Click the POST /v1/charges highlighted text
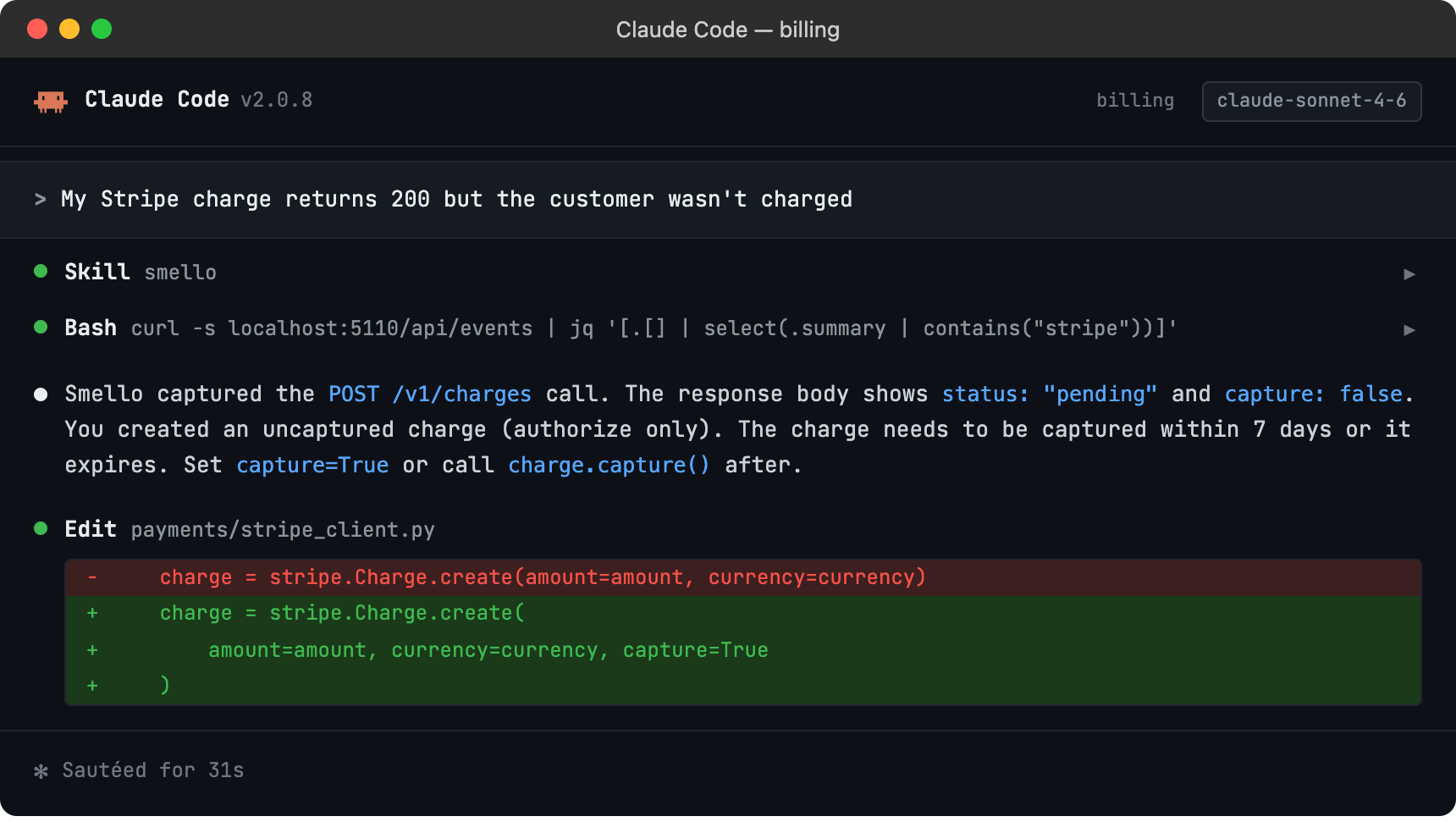 (430, 394)
